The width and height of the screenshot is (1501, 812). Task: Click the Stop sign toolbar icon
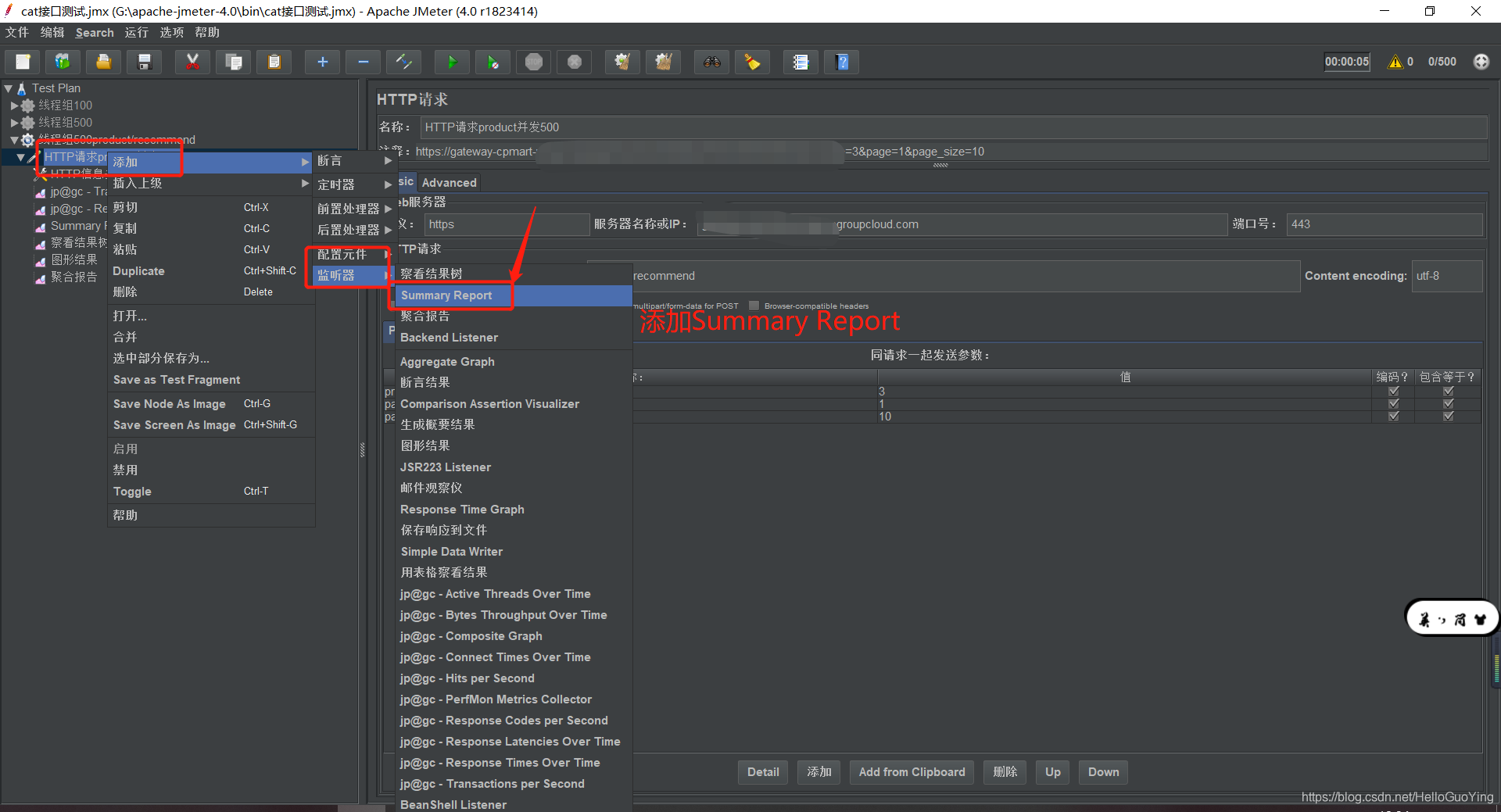click(x=534, y=62)
